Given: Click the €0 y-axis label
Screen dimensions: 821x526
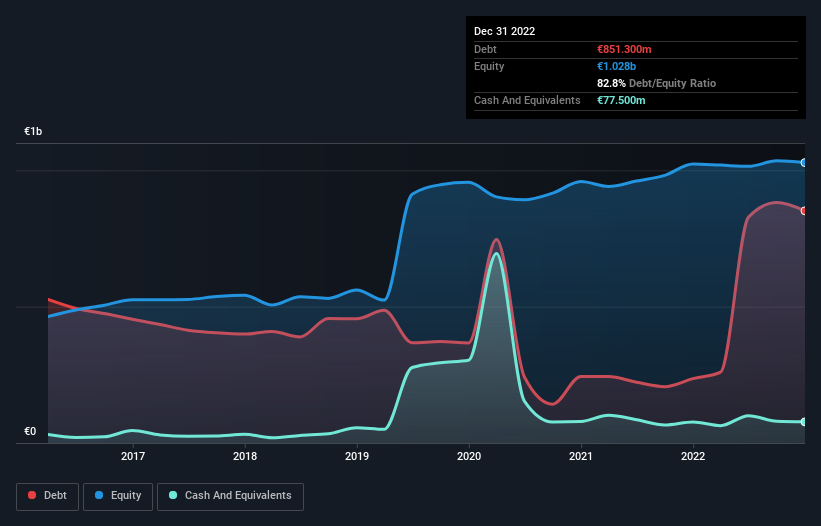Looking at the screenshot, I should click(30, 431).
